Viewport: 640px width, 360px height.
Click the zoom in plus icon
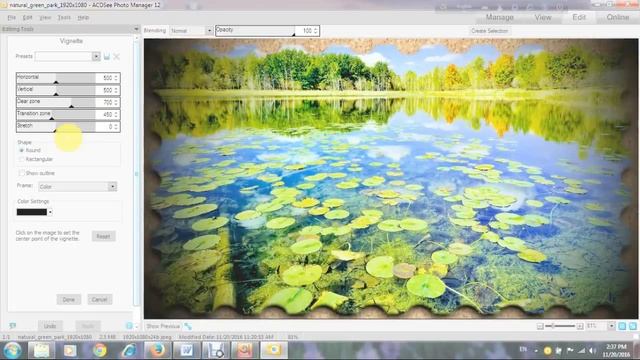[580, 326]
